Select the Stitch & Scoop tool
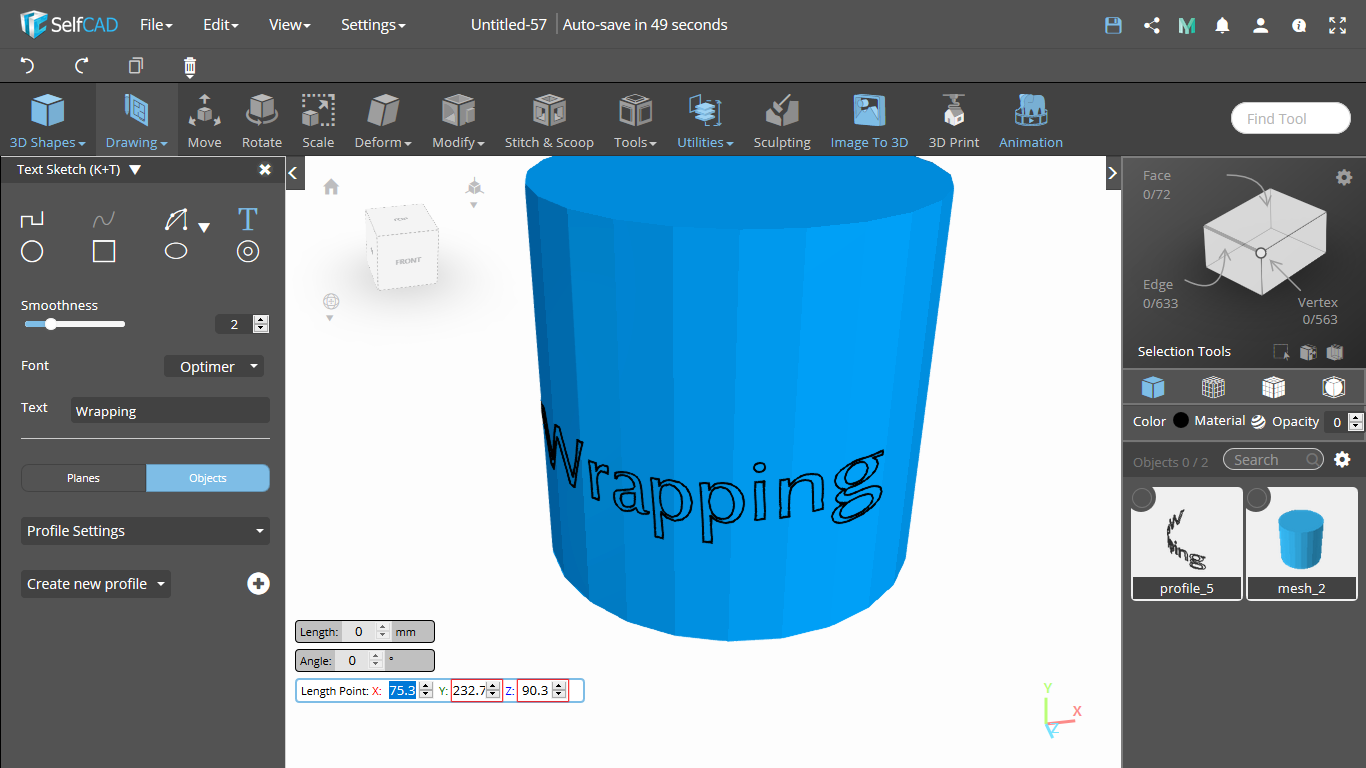The image size is (1366, 768). 549,120
